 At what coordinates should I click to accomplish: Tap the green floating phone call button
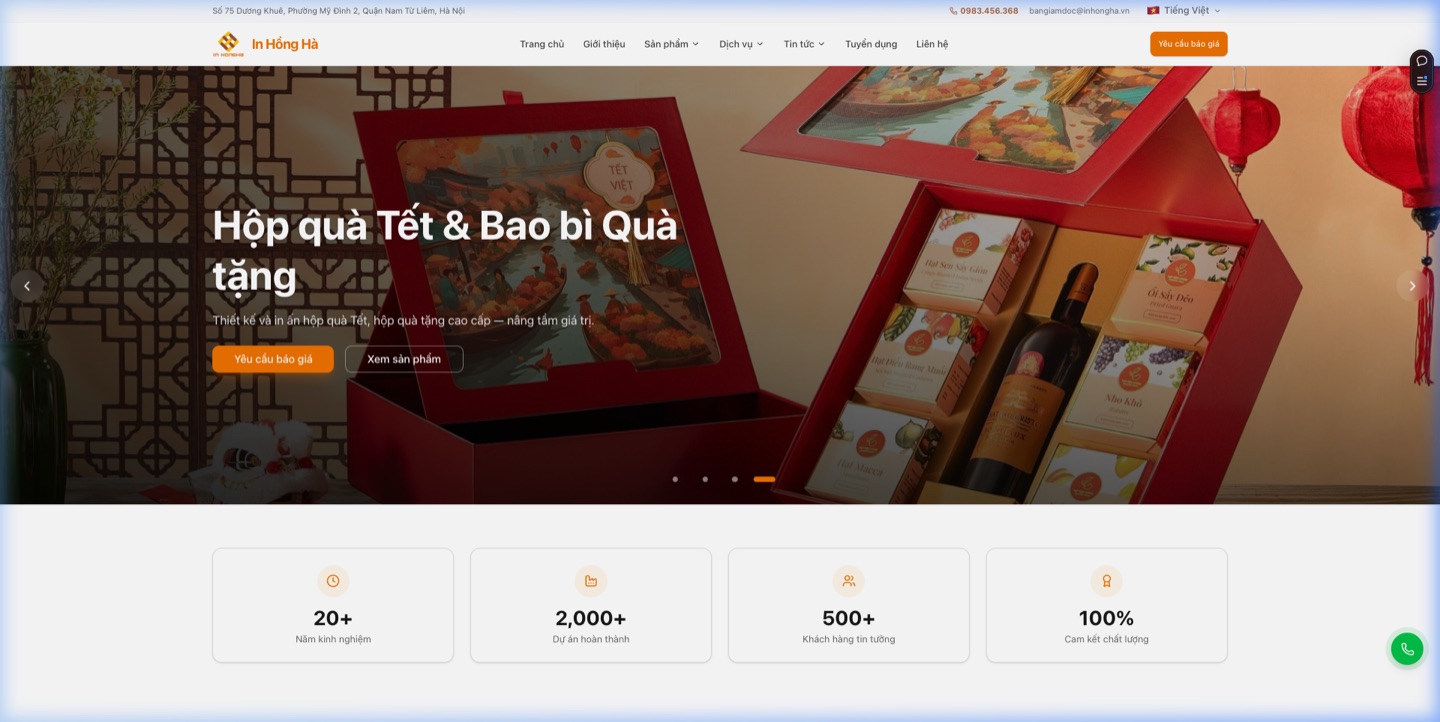click(x=1406, y=648)
